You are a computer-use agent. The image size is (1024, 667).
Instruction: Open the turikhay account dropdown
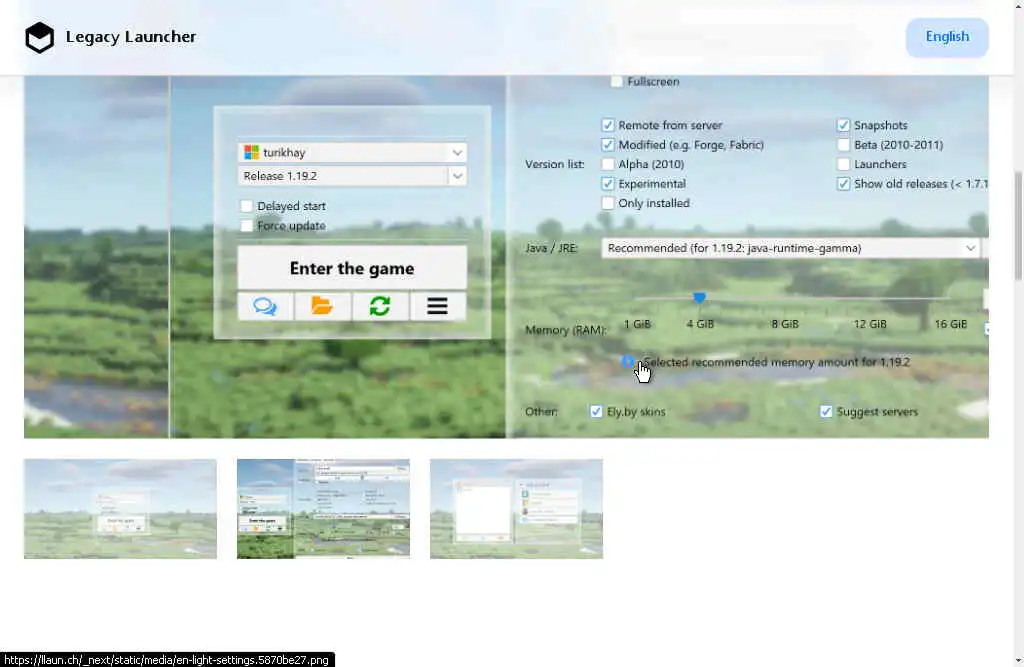352,152
